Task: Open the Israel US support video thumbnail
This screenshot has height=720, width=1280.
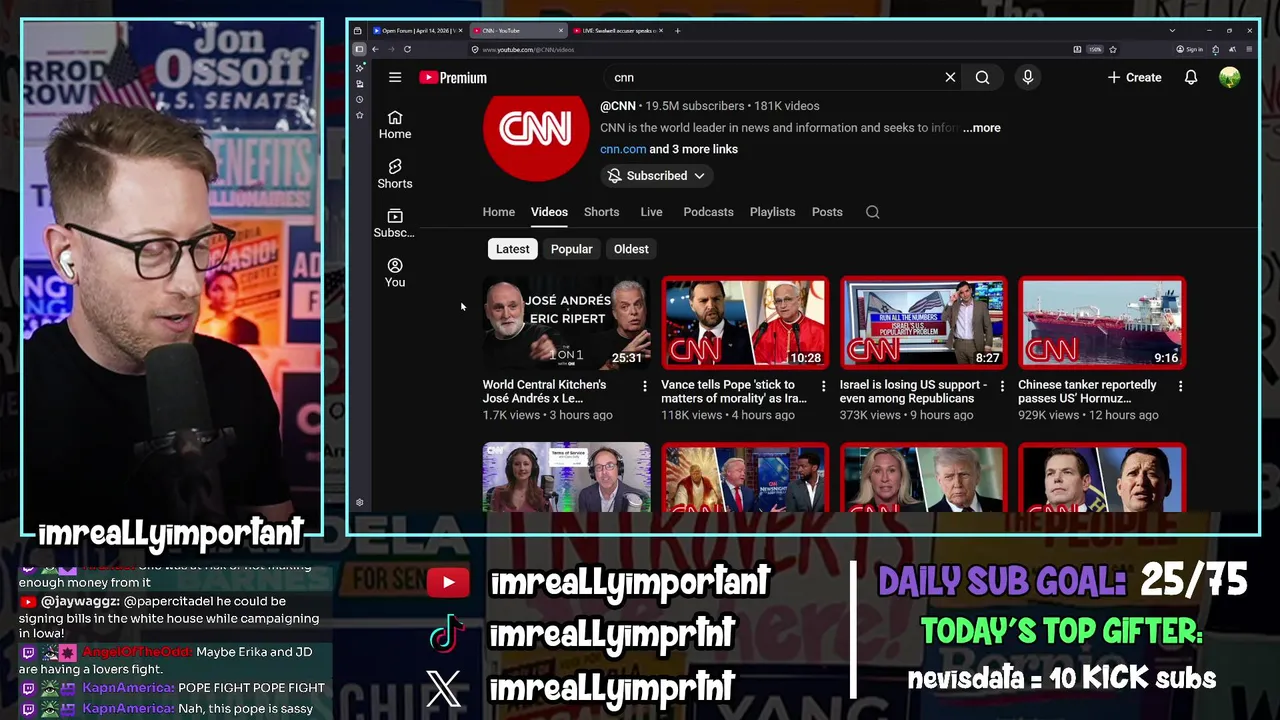Action: click(923, 322)
